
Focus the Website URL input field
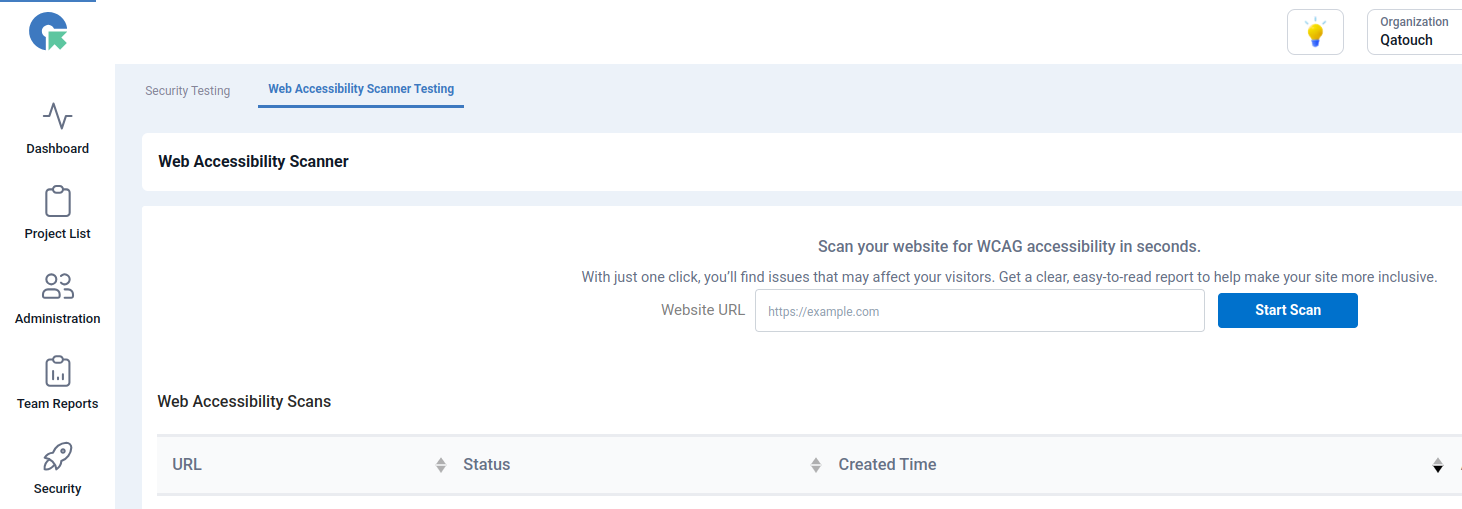[979, 311]
